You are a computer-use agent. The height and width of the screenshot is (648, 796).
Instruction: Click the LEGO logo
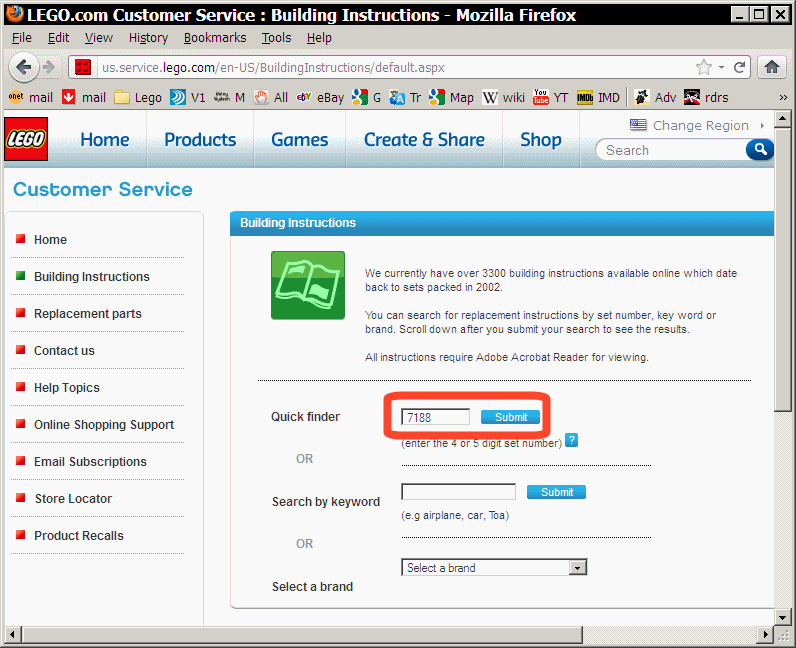pos(26,139)
